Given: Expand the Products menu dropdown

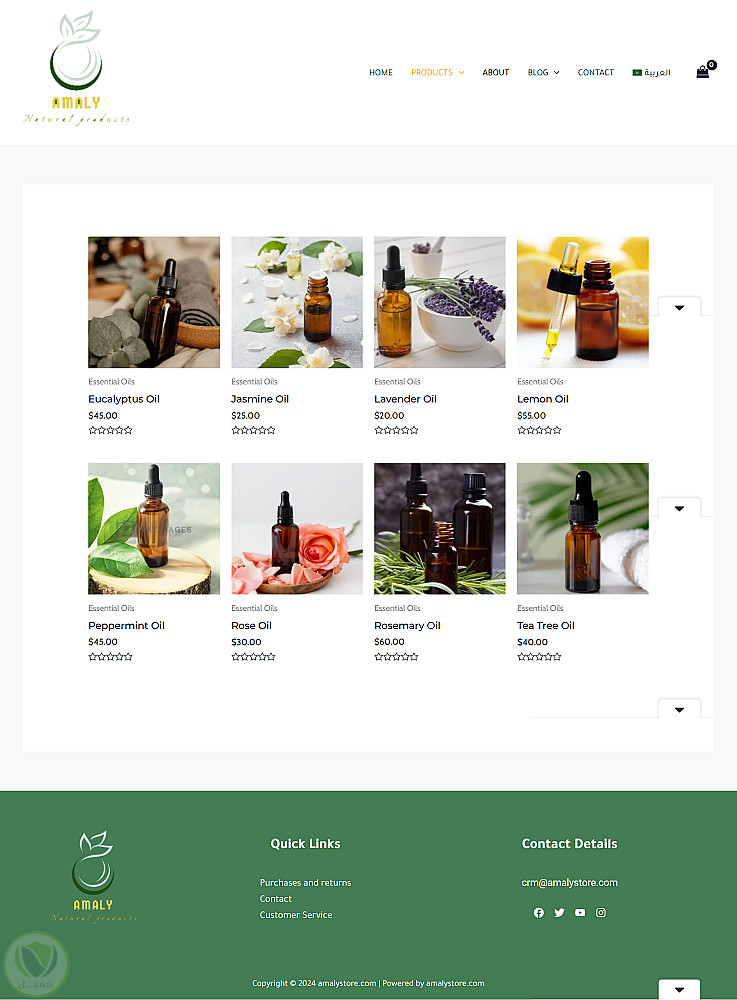Looking at the screenshot, I should tap(437, 73).
